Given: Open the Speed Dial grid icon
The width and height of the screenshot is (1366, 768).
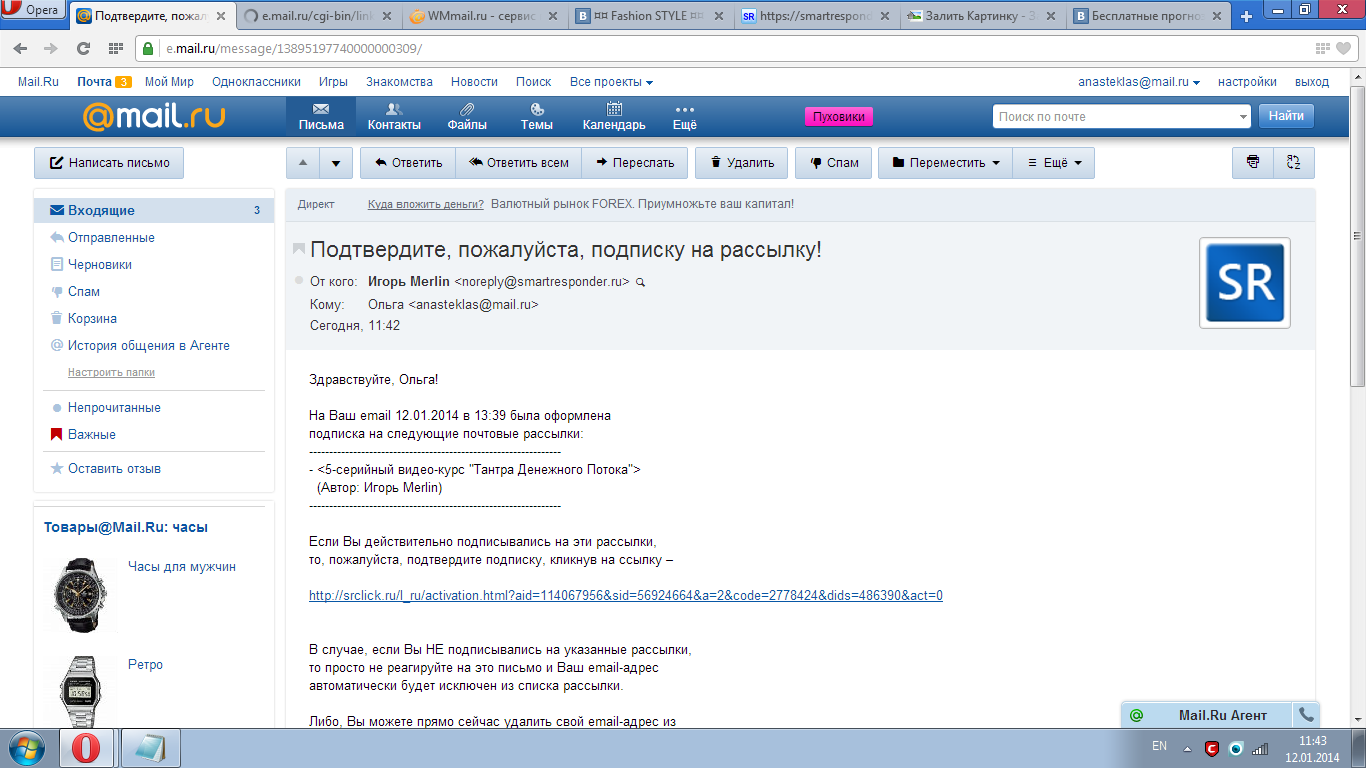Looking at the screenshot, I should [115, 48].
